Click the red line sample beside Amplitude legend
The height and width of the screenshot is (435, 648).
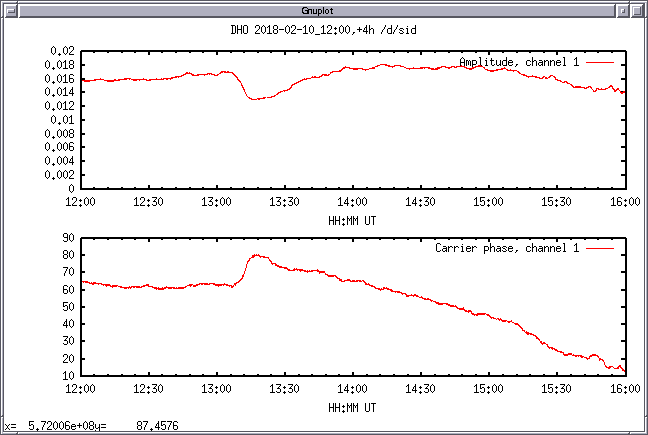point(600,62)
